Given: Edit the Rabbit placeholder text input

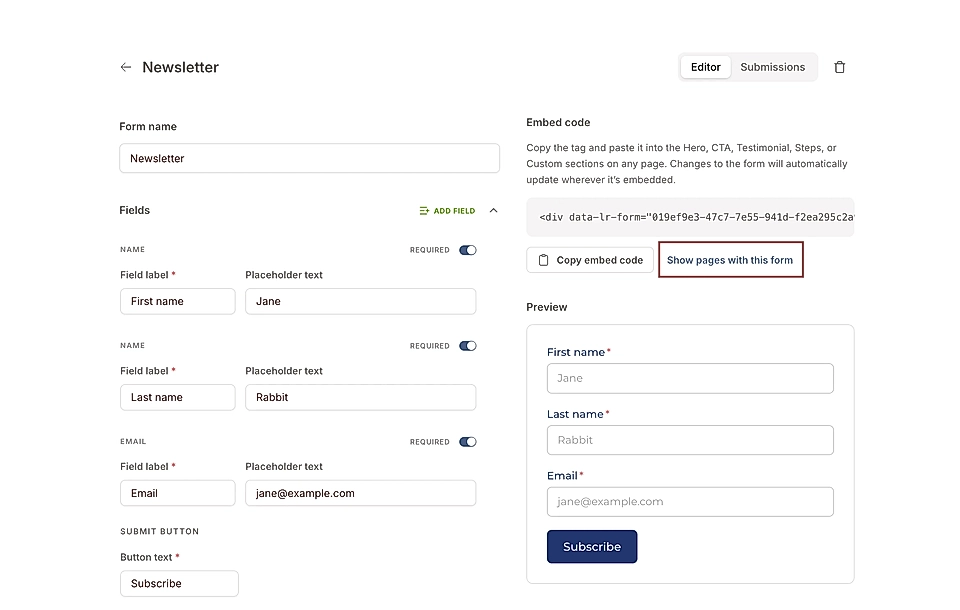Looking at the screenshot, I should click(361, 397).
